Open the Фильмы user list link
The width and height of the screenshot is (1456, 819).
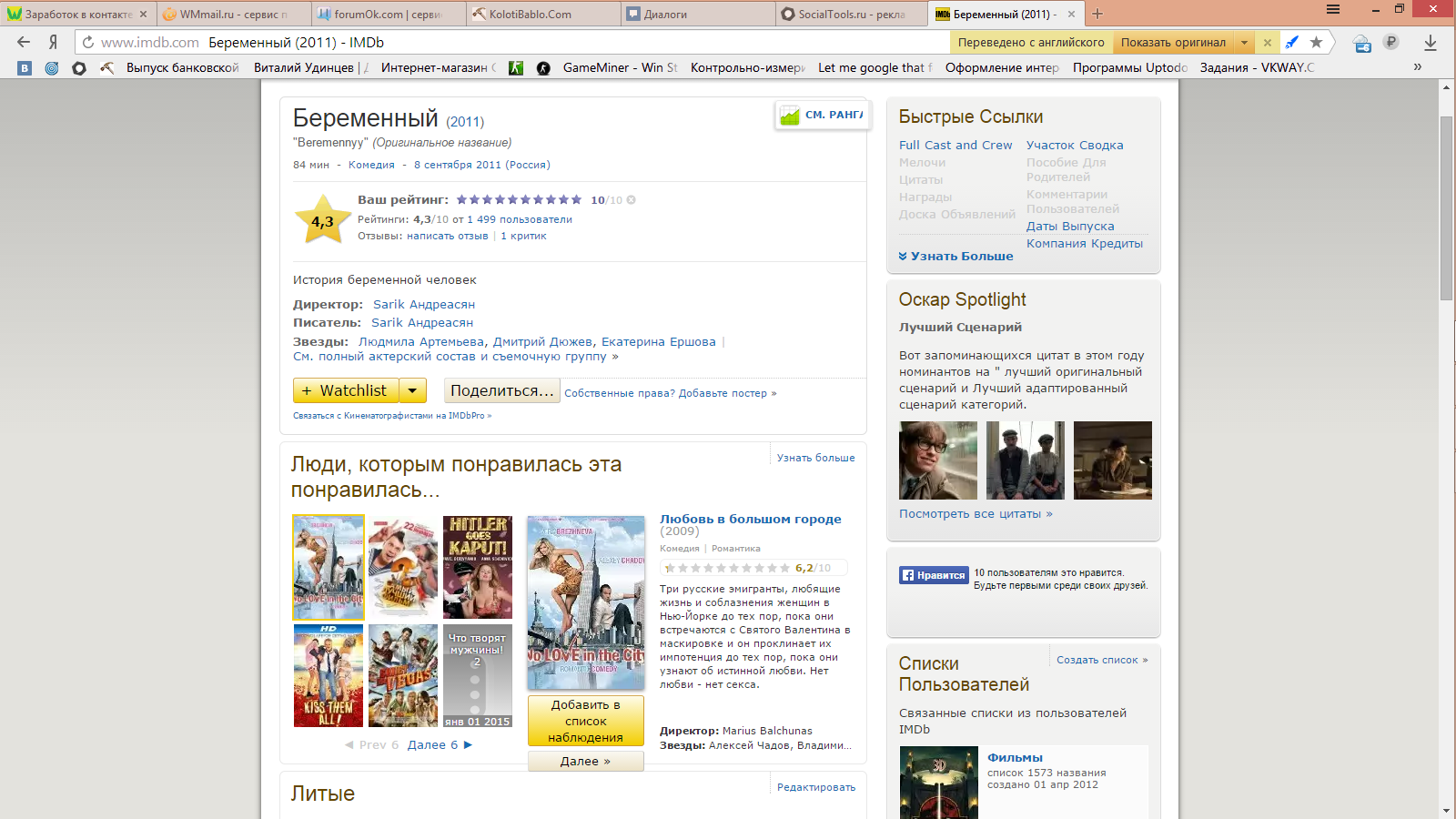(1016, 757)
